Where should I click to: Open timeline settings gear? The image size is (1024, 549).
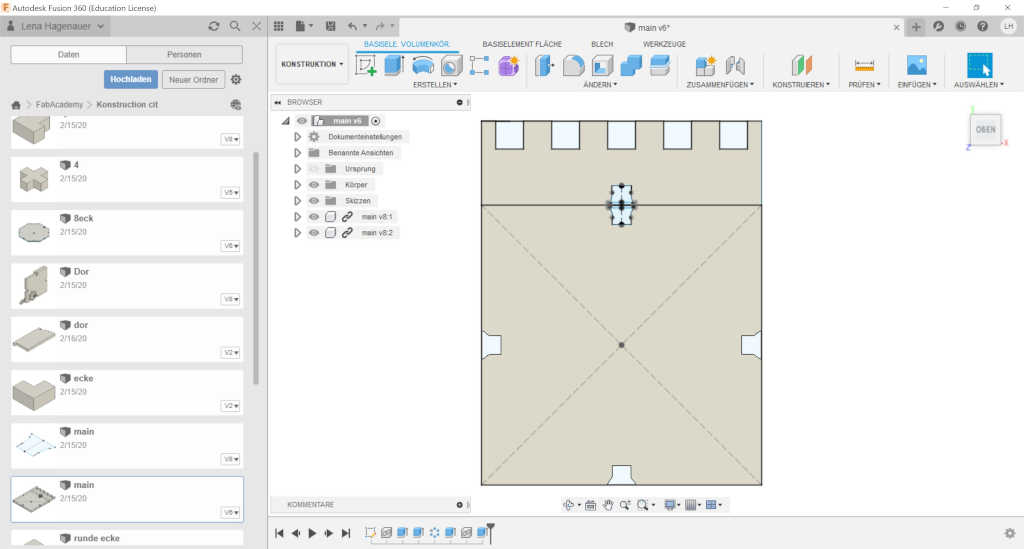pos(1010,533)
